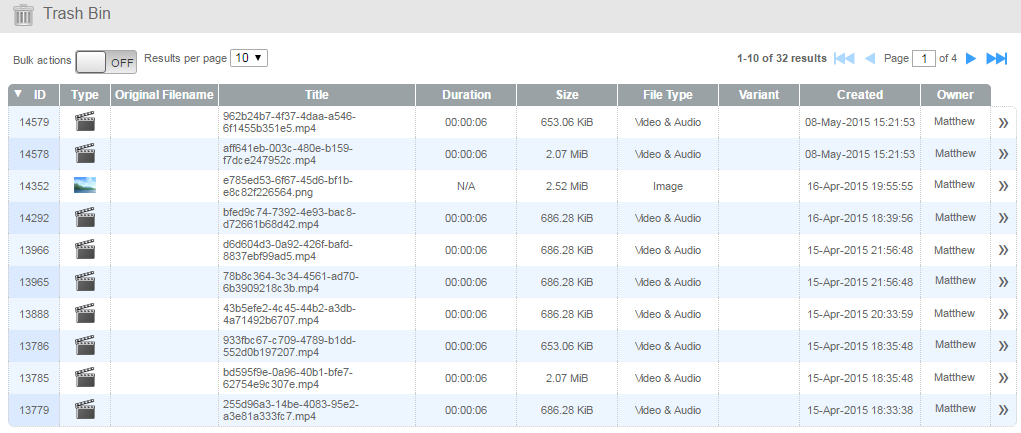Jump to the last results page

pyautogui.click(x=996, y=59)
